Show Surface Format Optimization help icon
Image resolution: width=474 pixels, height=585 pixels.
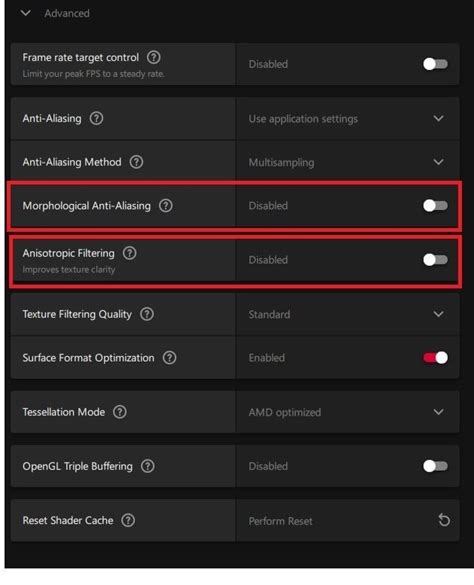tap(169, 358)
